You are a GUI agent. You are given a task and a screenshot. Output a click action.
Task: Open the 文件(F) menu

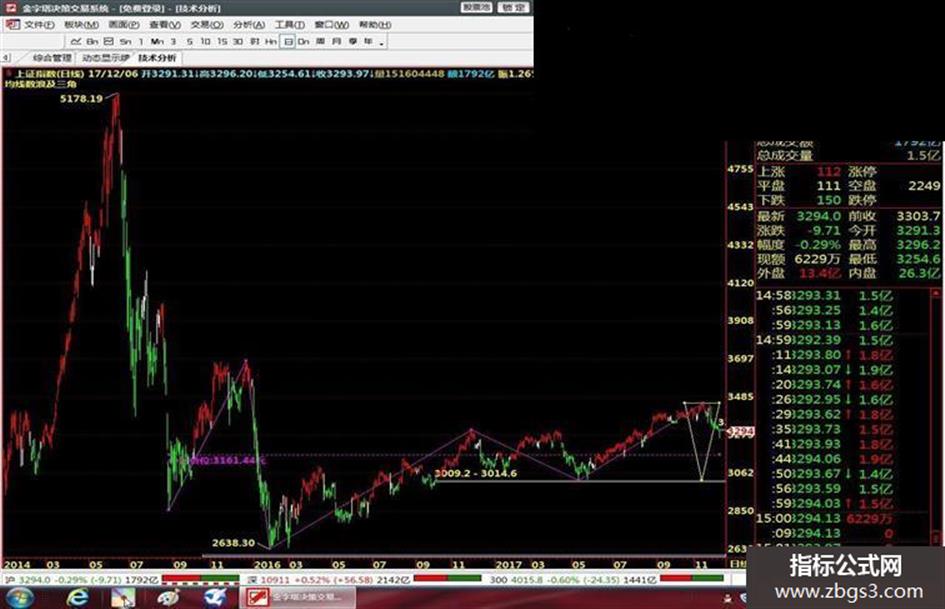pyautogui.click(x=39, y=25)
